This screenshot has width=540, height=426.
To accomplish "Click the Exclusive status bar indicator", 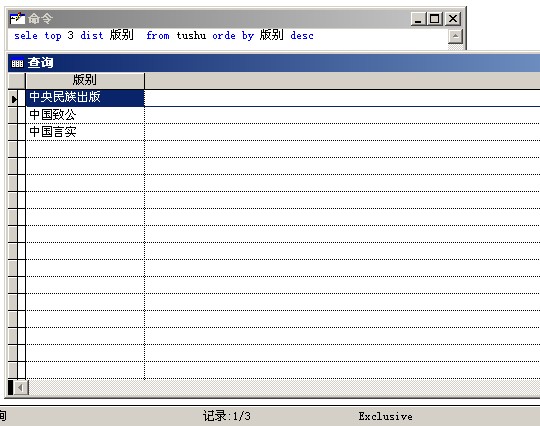I will (385, 416).
